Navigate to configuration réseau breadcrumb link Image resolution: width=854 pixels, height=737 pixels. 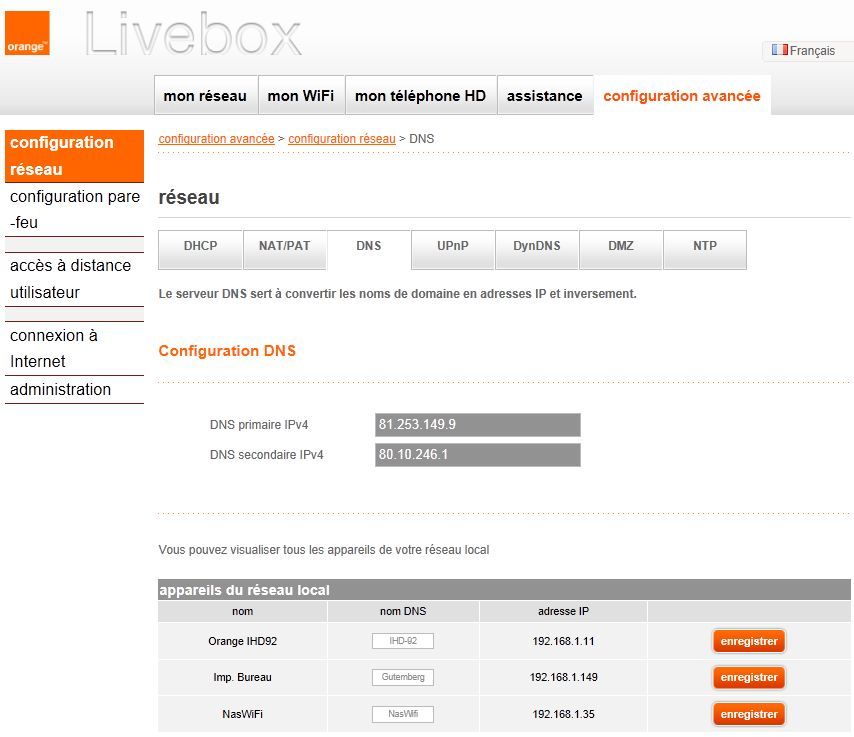pos(339,138)
